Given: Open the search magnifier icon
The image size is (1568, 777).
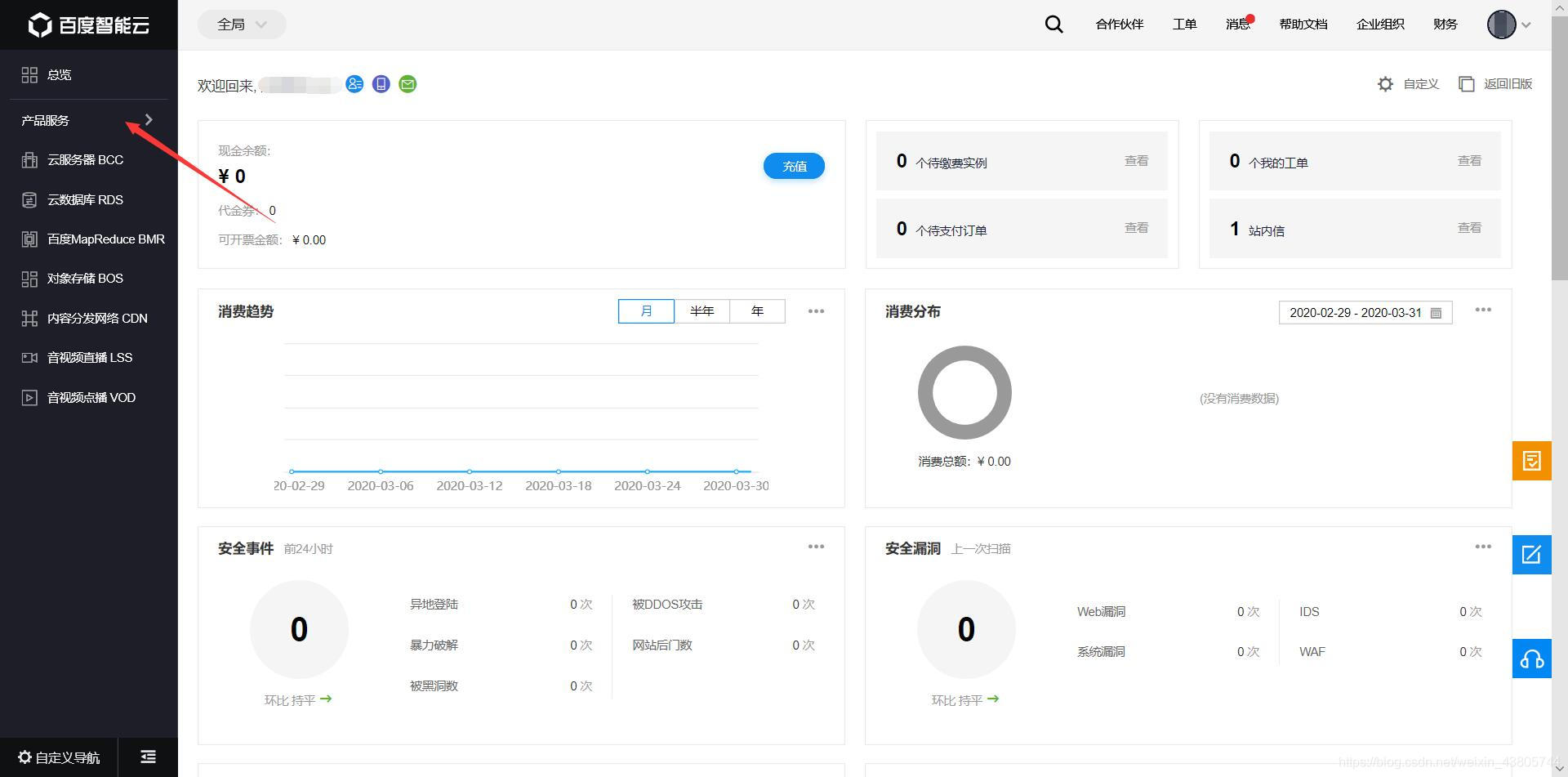Looking at the screenshot, I should [1054, 25].
